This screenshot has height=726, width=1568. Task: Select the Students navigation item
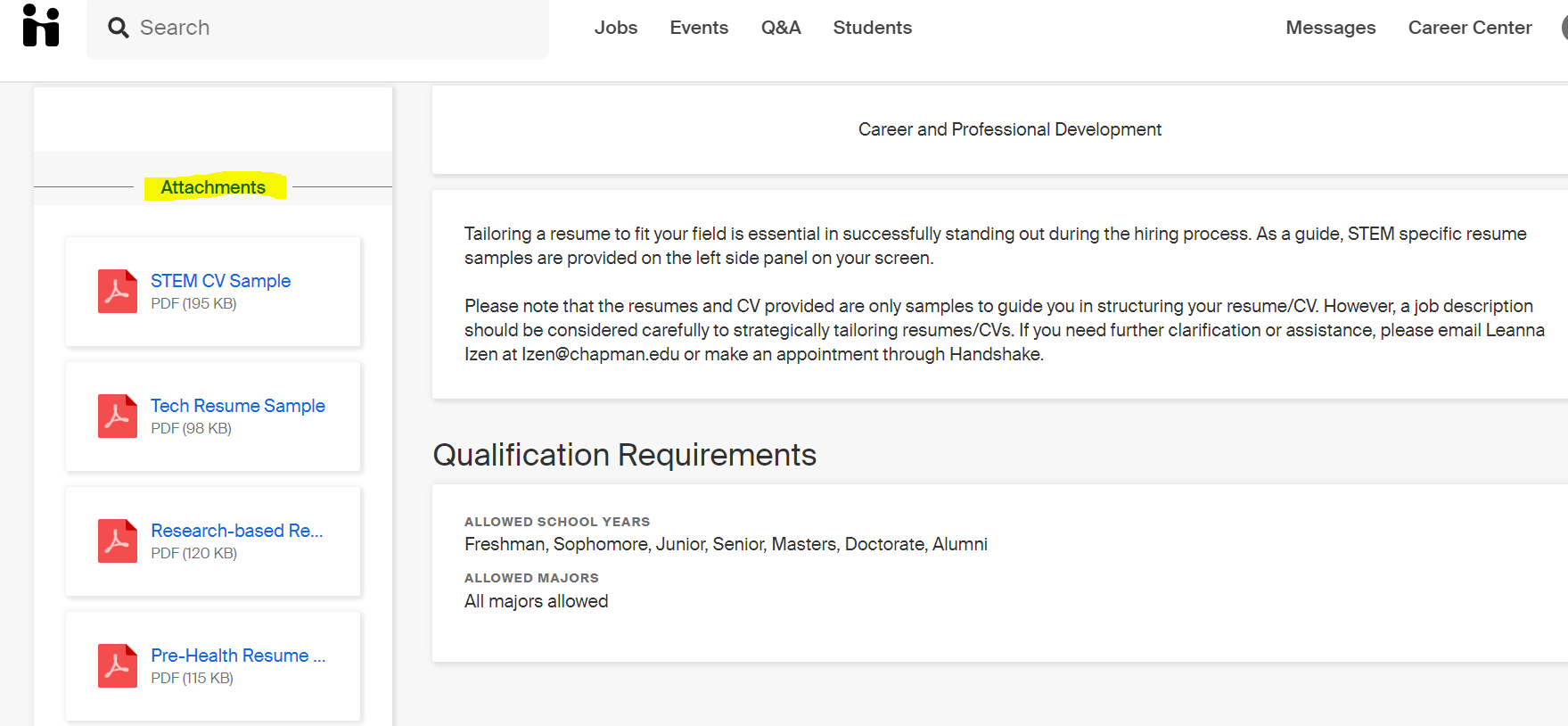[872, 28]
